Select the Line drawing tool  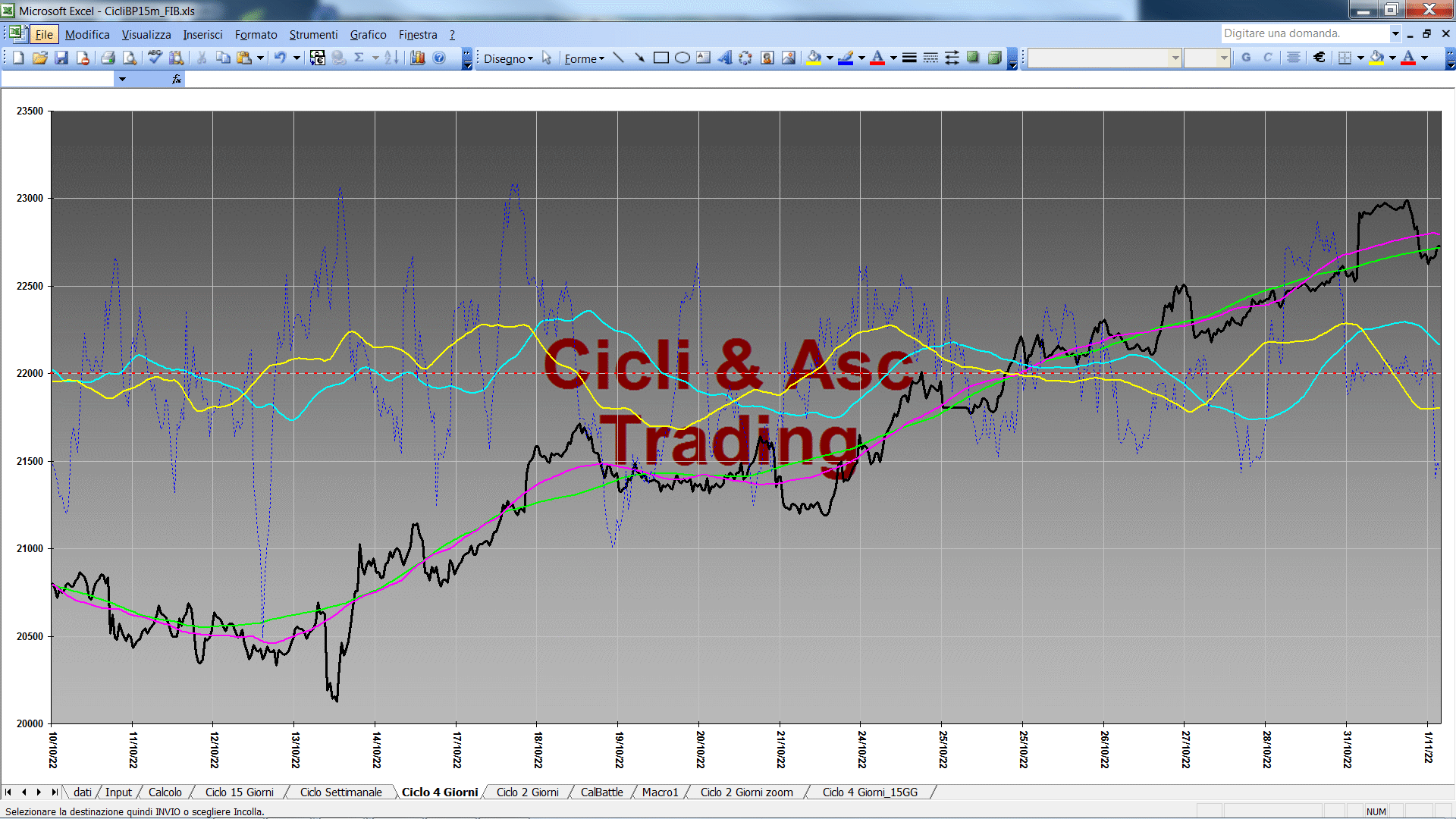coord(618,58)
